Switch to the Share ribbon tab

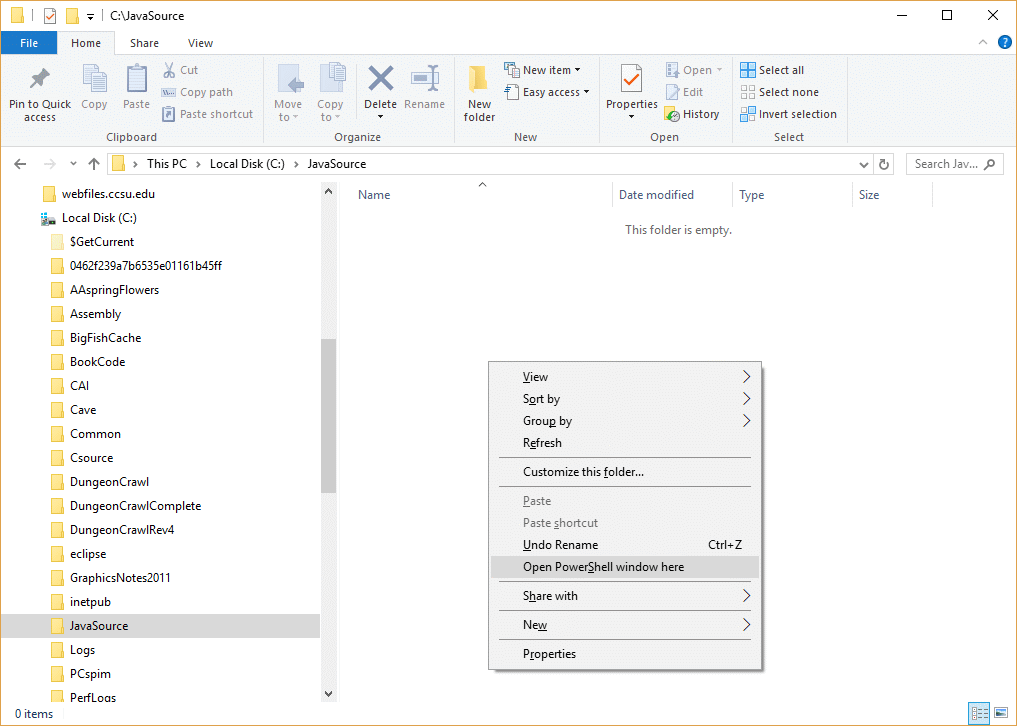click(x=144, y=43)
